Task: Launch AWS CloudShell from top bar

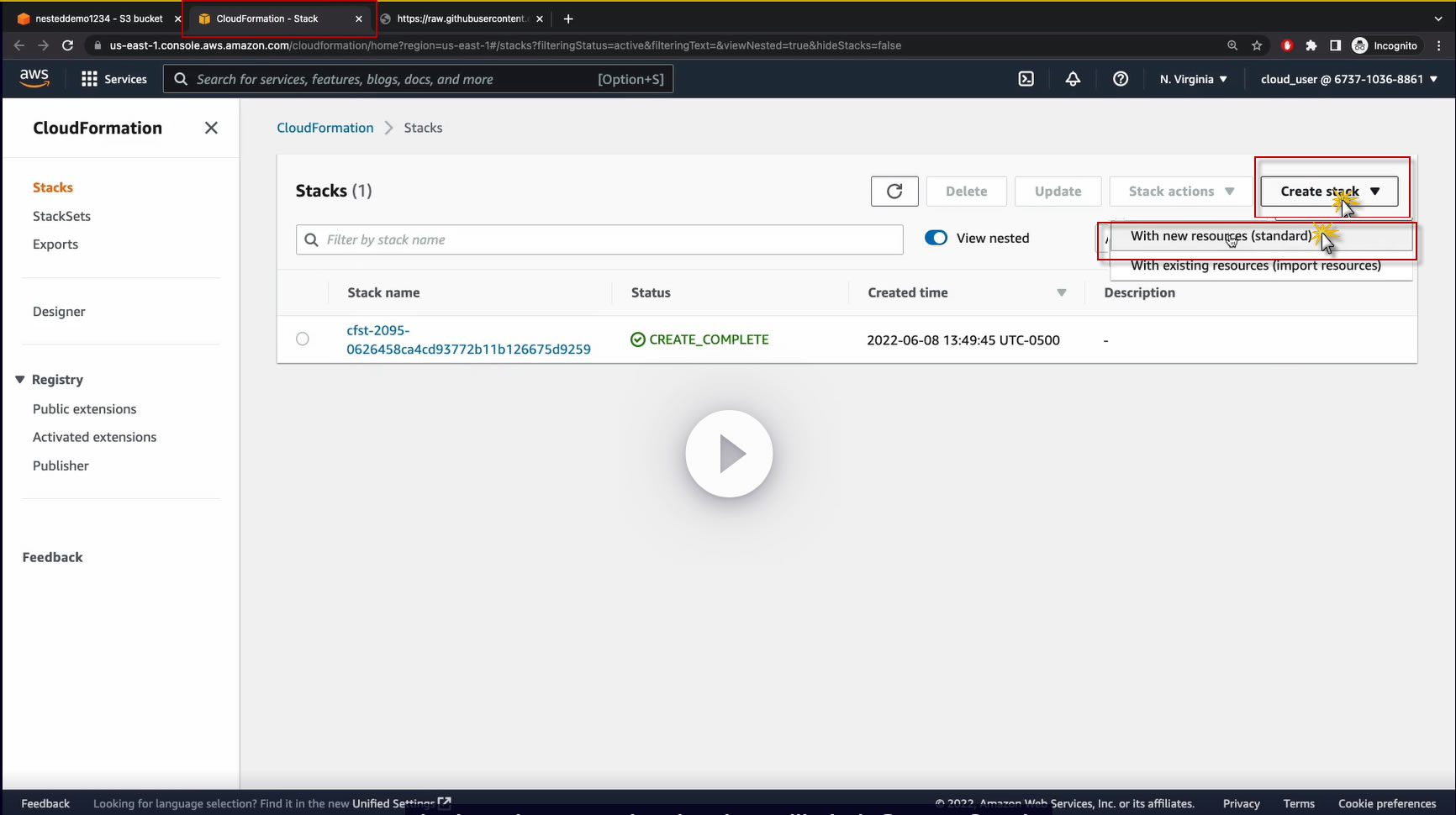Action: tap(1026, 79)
